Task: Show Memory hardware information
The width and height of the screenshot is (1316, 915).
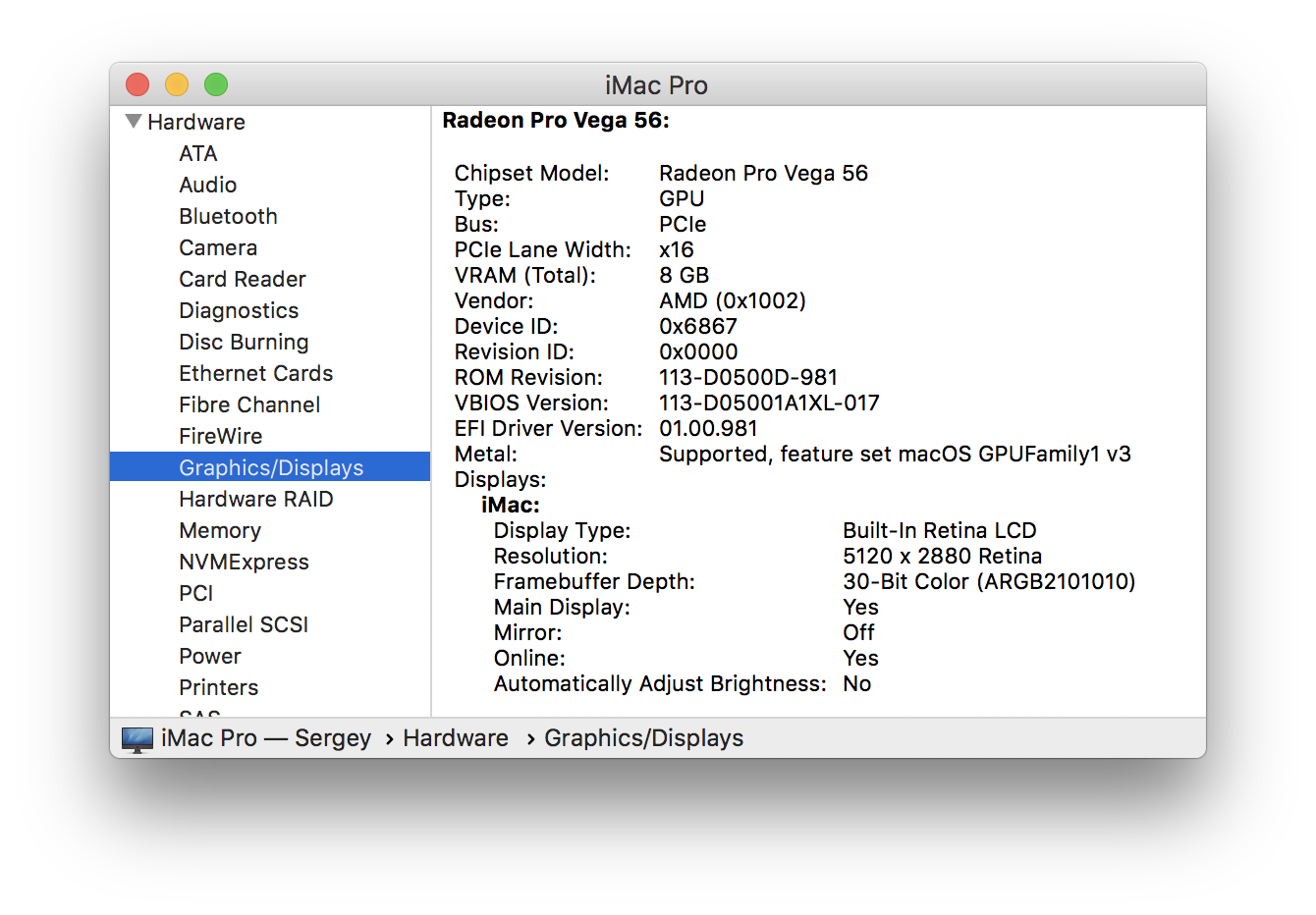Action: point(220,530)
